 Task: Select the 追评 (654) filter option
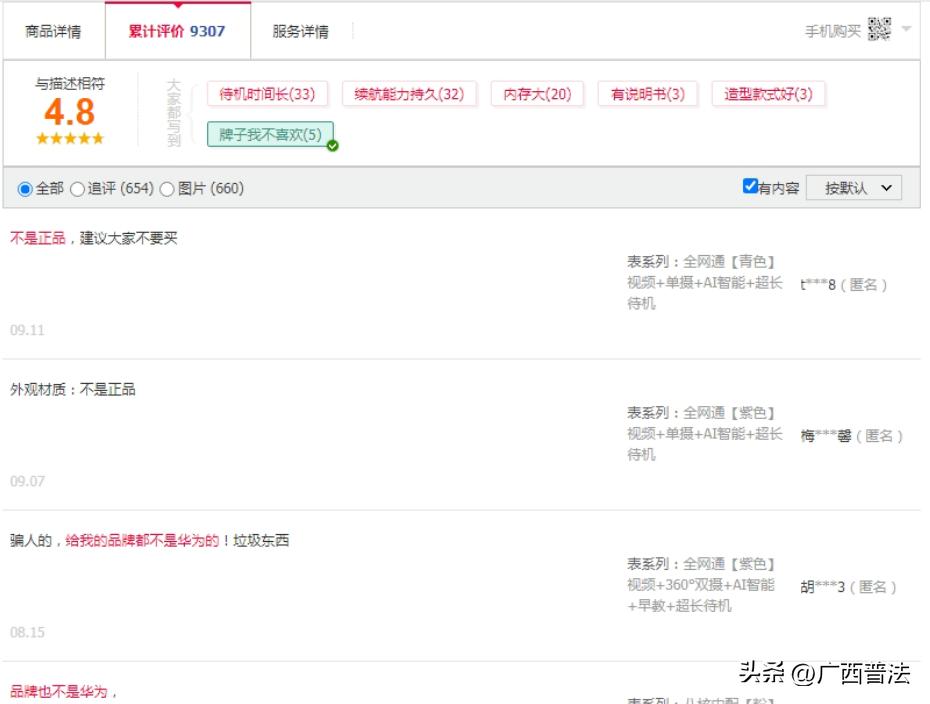[76, 187]
